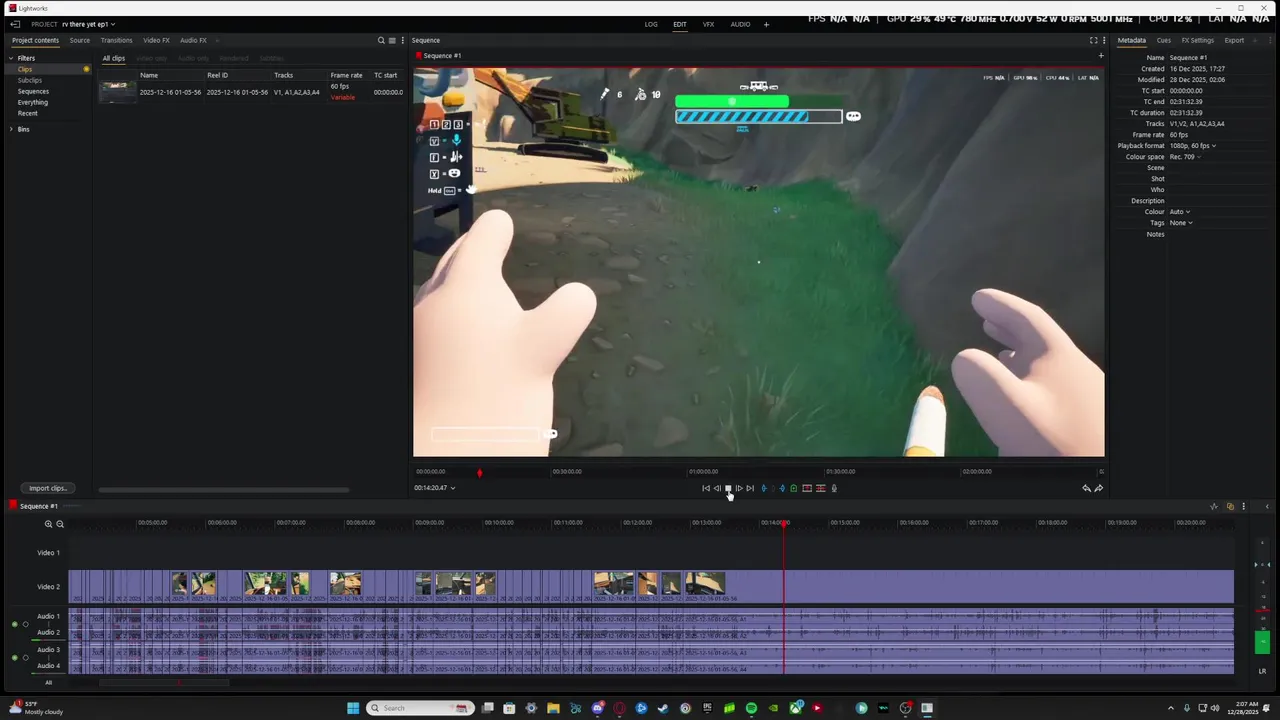Click the timeline horizontal scrollbar
Screen dimensions: 1280x720
[165, 683]
